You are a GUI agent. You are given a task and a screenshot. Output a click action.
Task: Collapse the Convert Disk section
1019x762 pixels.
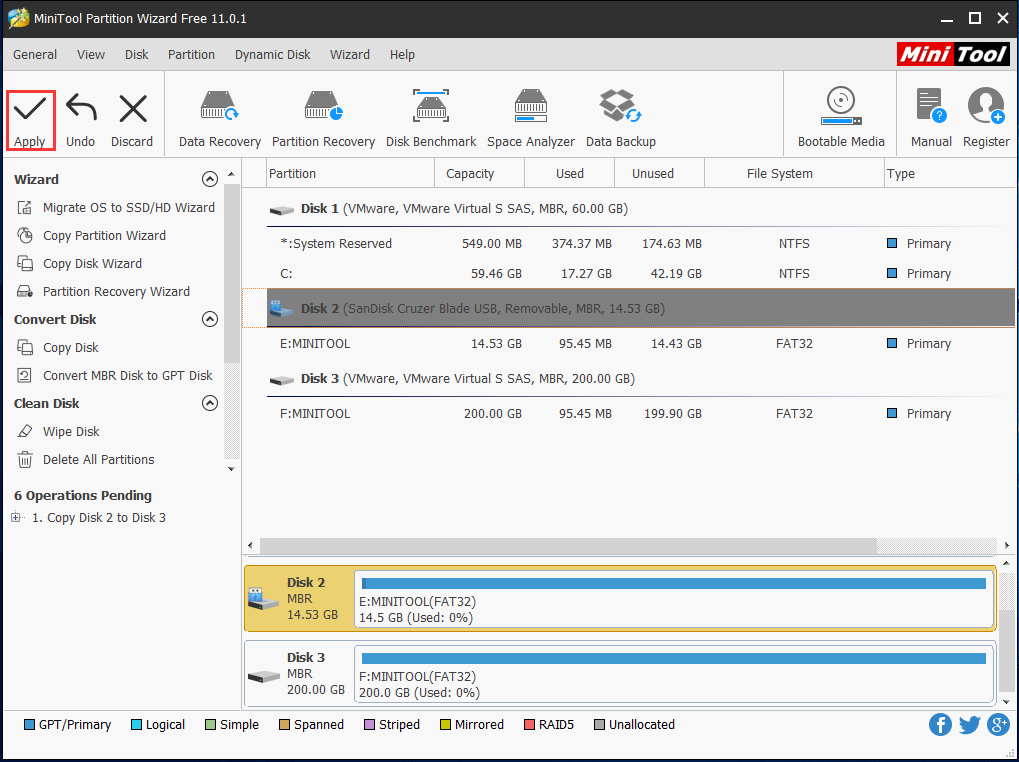(x=209, y=320)
